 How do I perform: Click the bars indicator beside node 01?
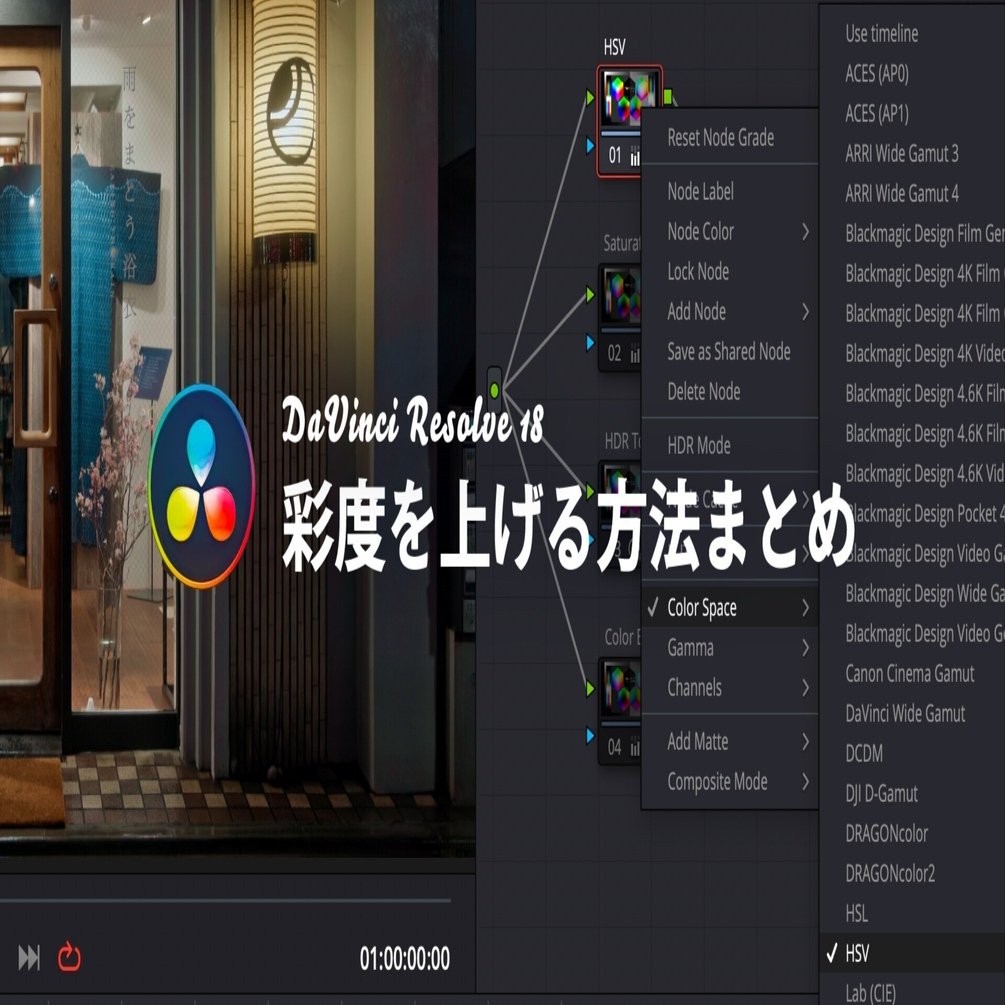click(x=634, y=154)
